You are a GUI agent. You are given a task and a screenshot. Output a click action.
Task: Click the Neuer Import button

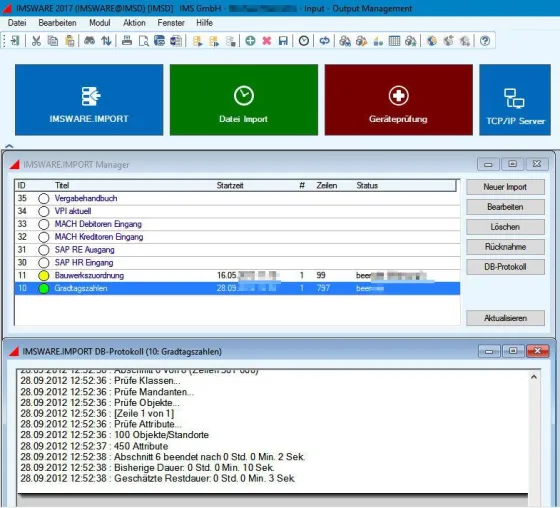[x=505, y=187]
